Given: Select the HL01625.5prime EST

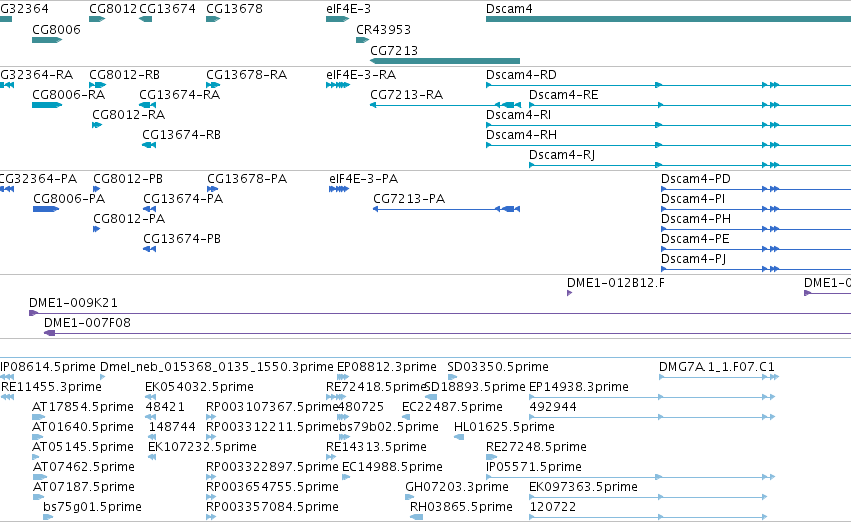Looking at the screenshot, I should (x=459, y=437).
